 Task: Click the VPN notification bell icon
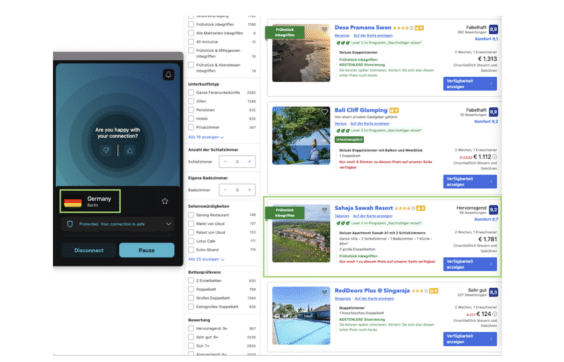(x=168, y=74)
